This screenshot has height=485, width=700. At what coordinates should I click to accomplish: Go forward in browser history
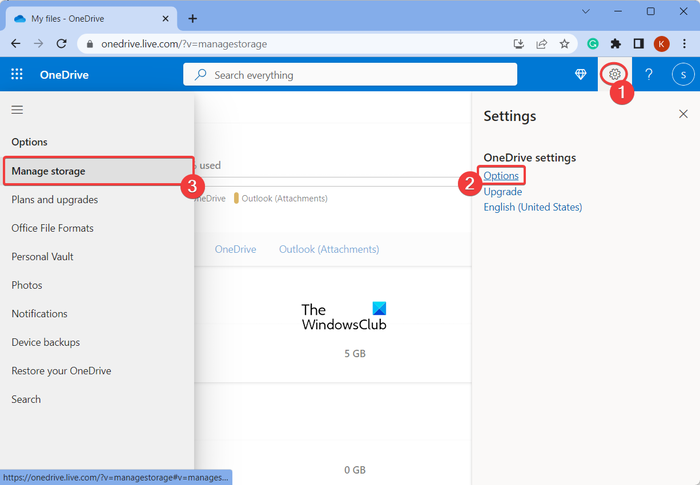(38, 44)
